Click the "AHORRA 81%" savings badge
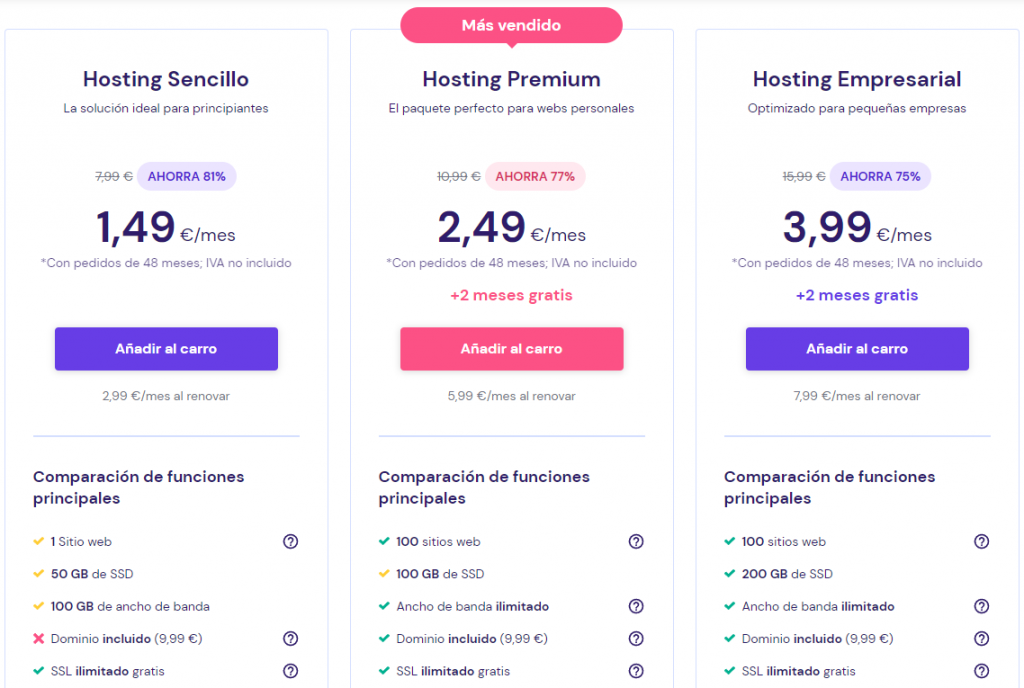Image resolution: width=1024 pixels, height=688 pixels. click(x=186, y=176)
